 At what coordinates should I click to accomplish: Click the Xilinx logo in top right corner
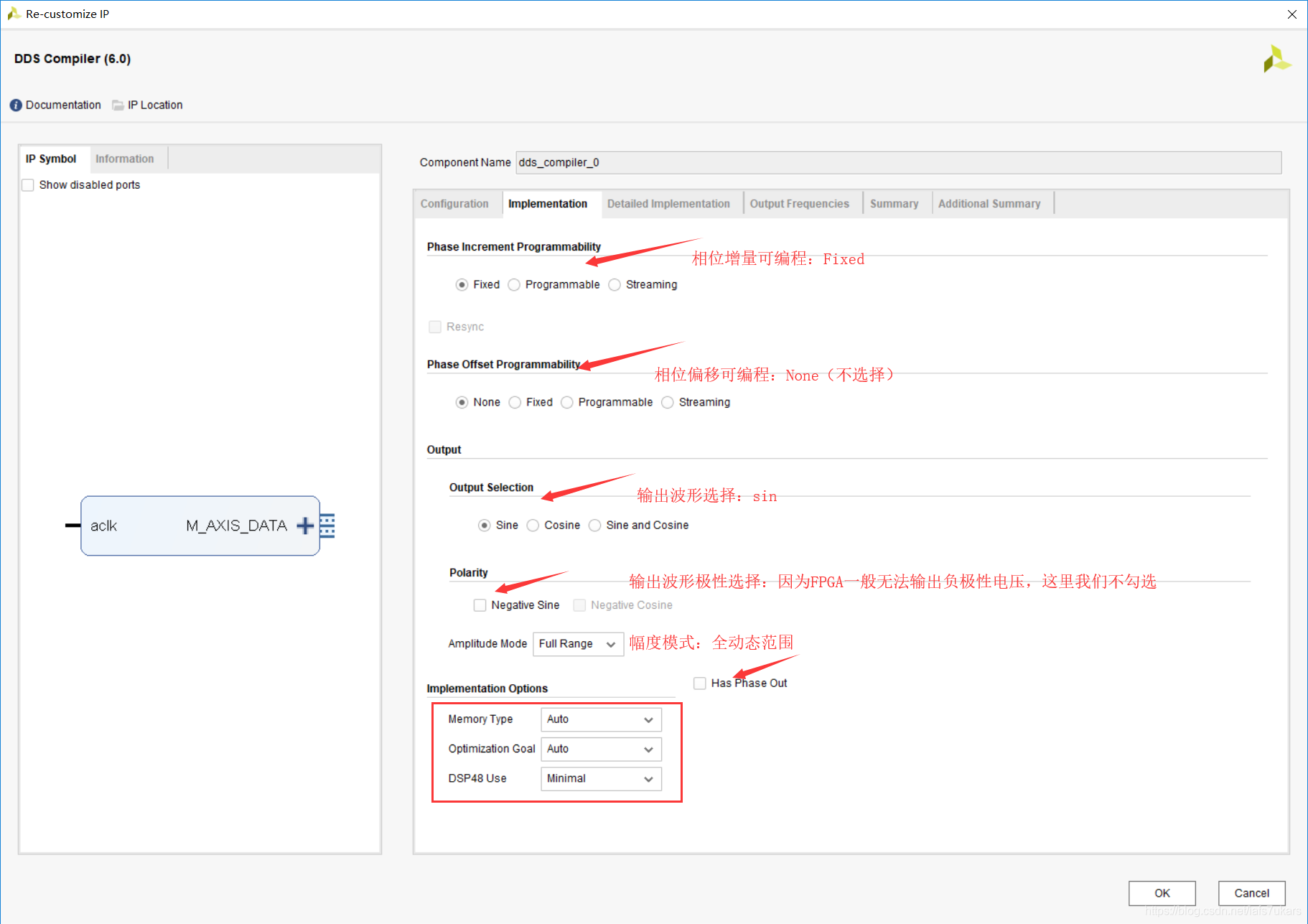coord(1276,58)
